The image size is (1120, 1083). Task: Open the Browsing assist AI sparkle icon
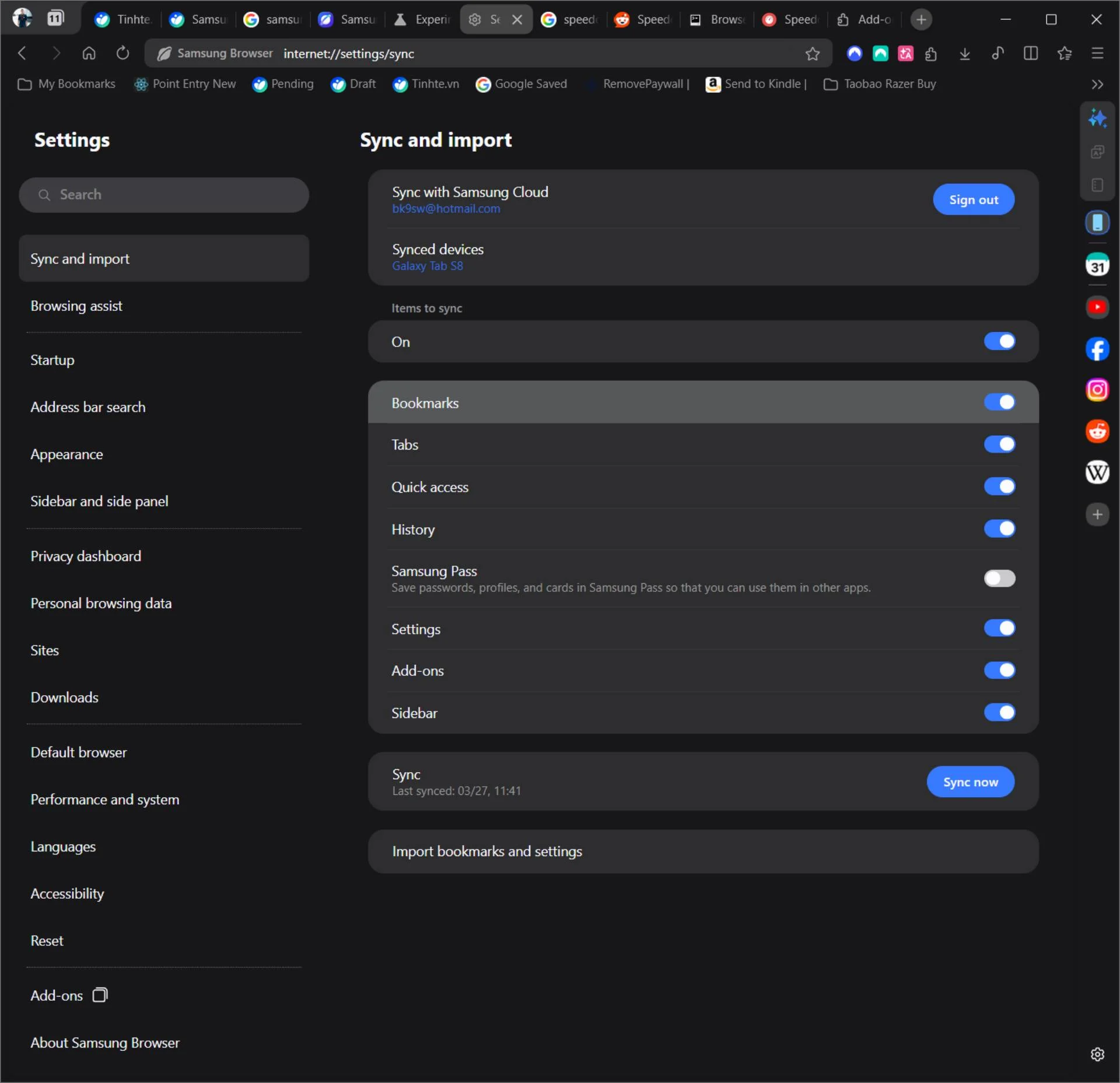[x=1097, y=118]
